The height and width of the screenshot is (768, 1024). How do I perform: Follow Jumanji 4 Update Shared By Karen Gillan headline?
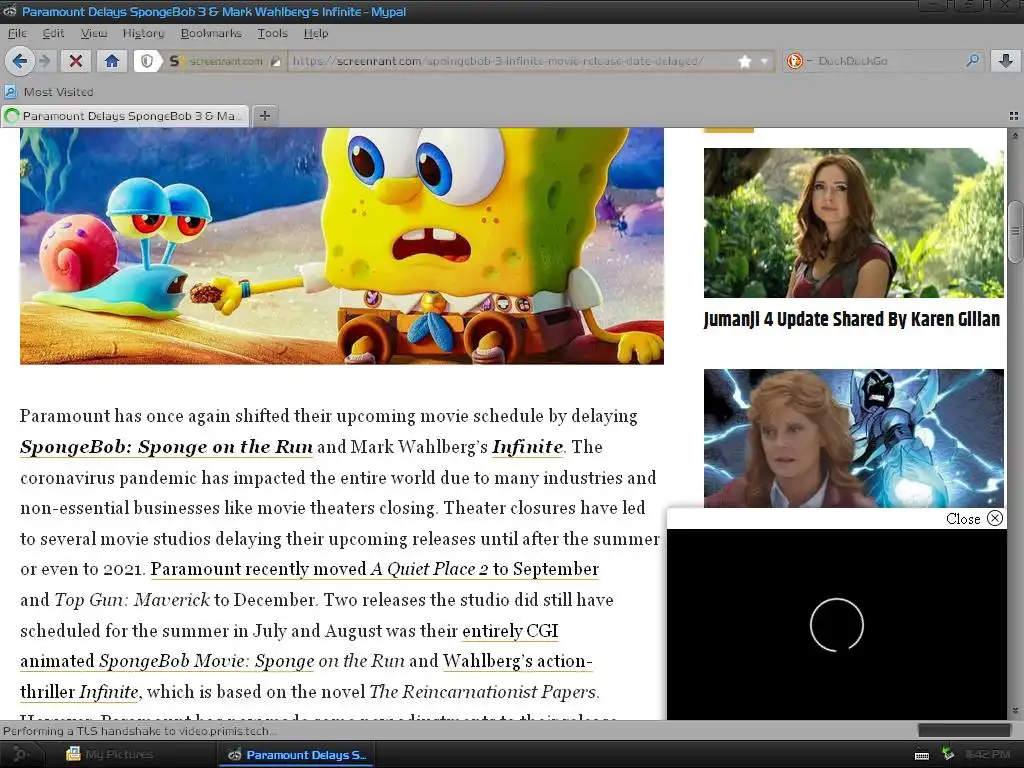[x=852, y=319]
